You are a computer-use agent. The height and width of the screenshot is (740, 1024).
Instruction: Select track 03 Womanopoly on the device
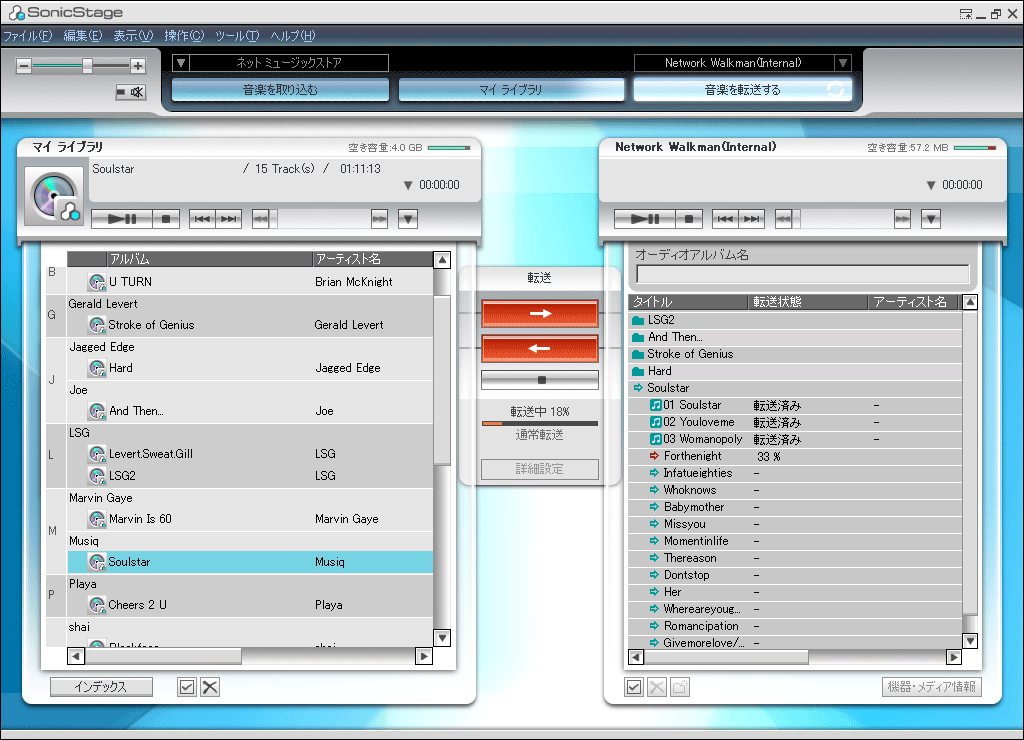pos(795,439)
